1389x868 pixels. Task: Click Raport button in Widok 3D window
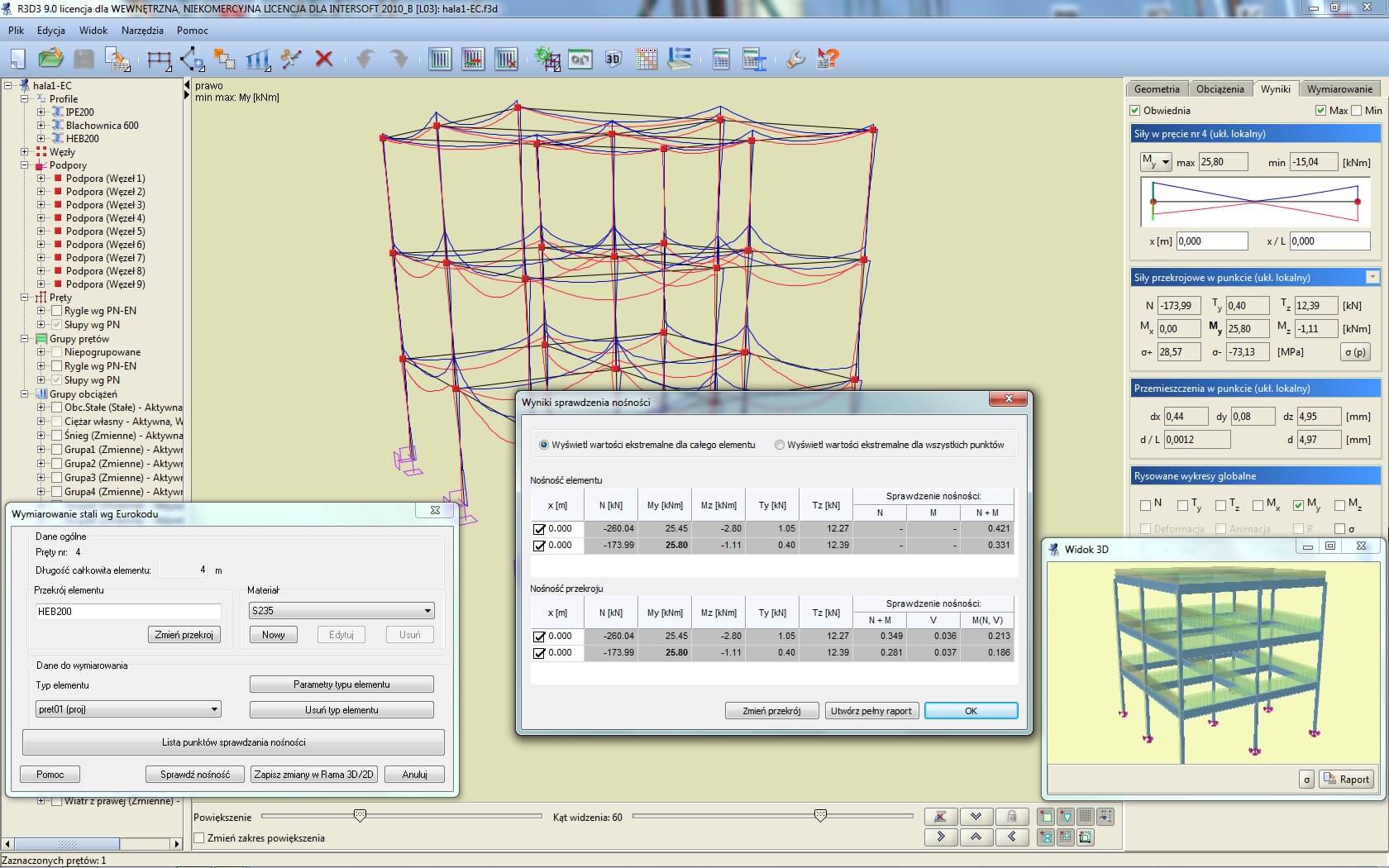1346,779
